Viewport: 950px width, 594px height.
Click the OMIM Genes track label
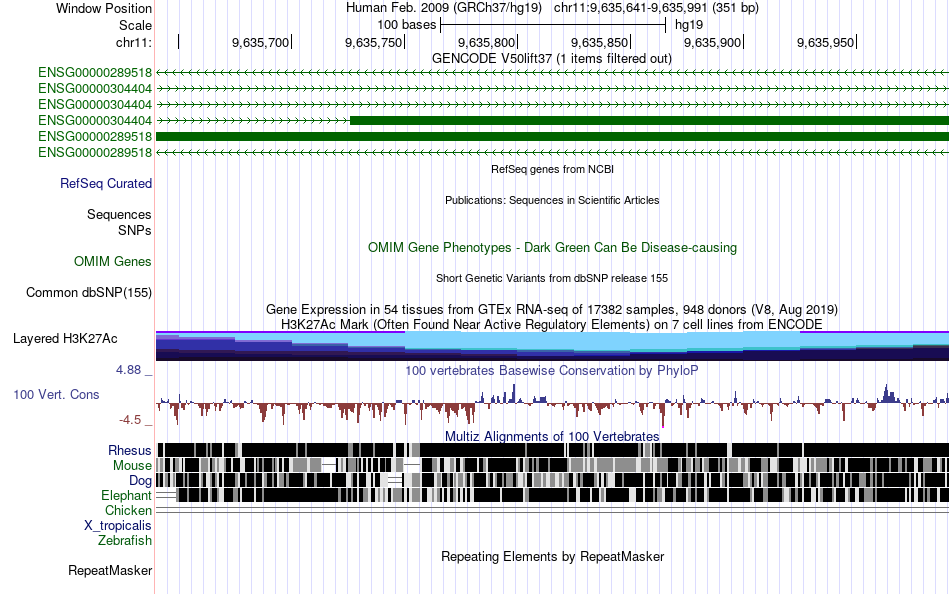click(x=113, y=261)
